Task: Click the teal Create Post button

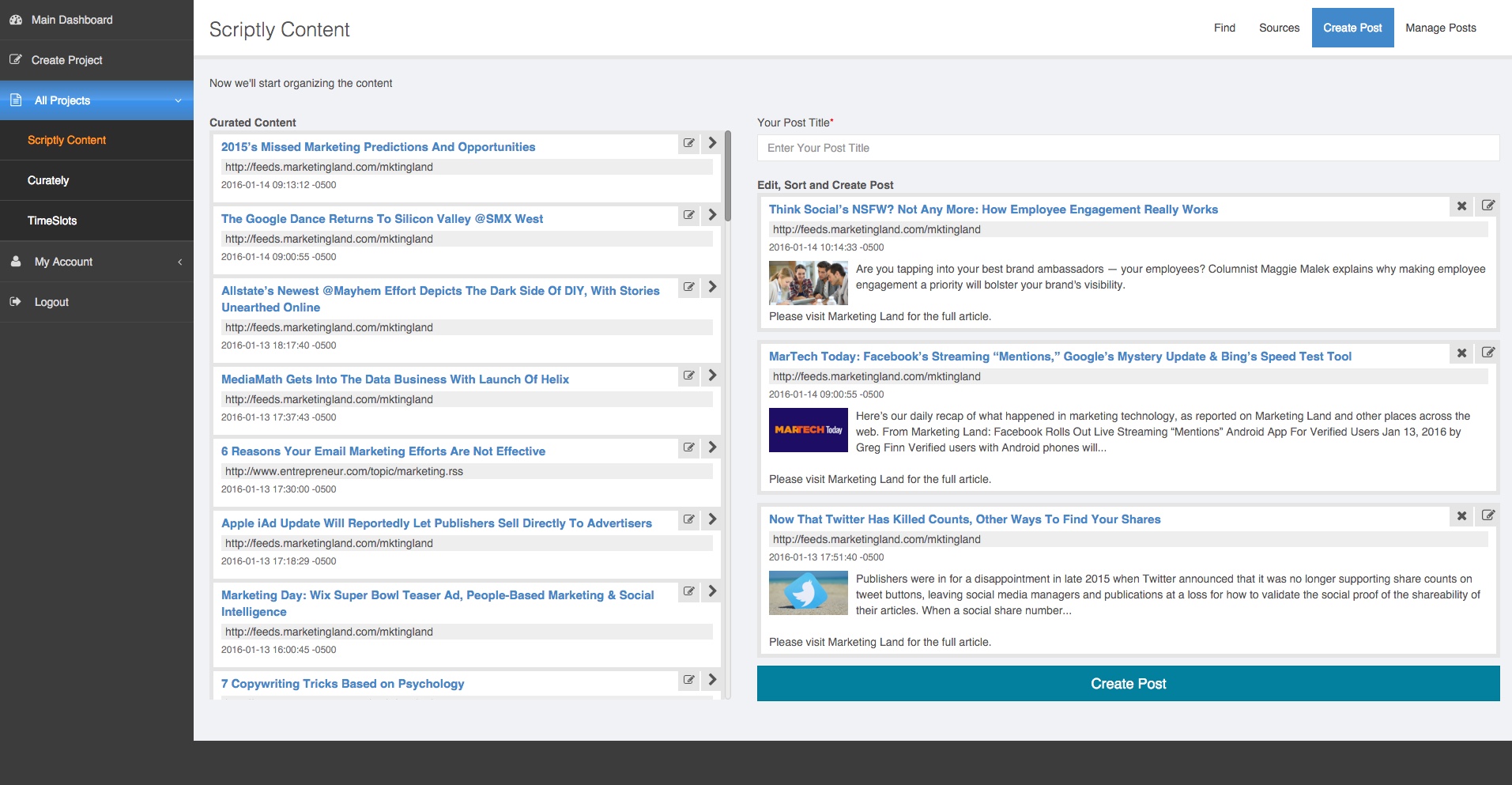Action: point(1128,684)
